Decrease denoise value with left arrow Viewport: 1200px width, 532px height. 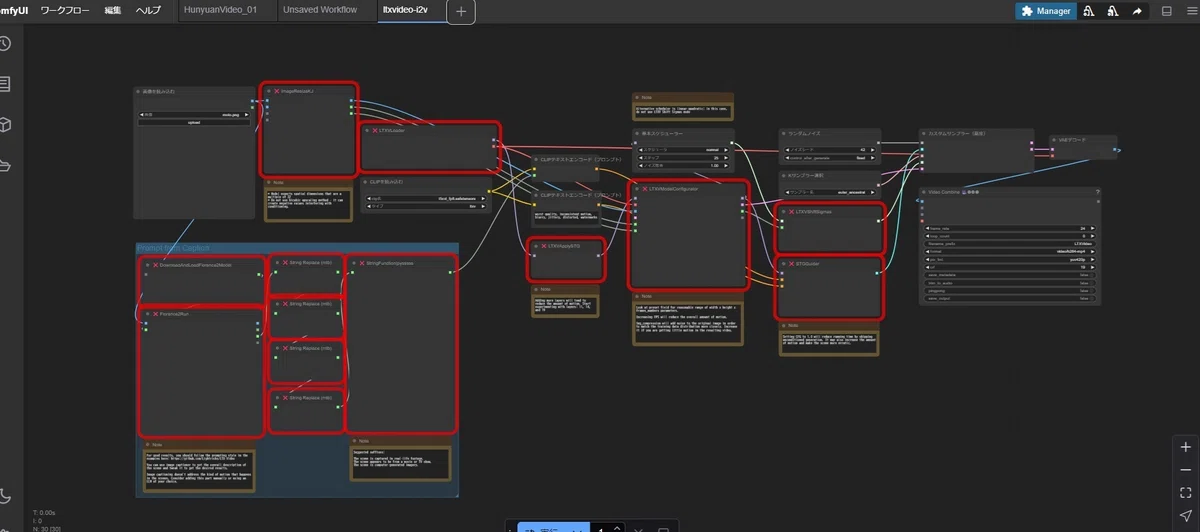pyautogui.click(x=639, y=165)
